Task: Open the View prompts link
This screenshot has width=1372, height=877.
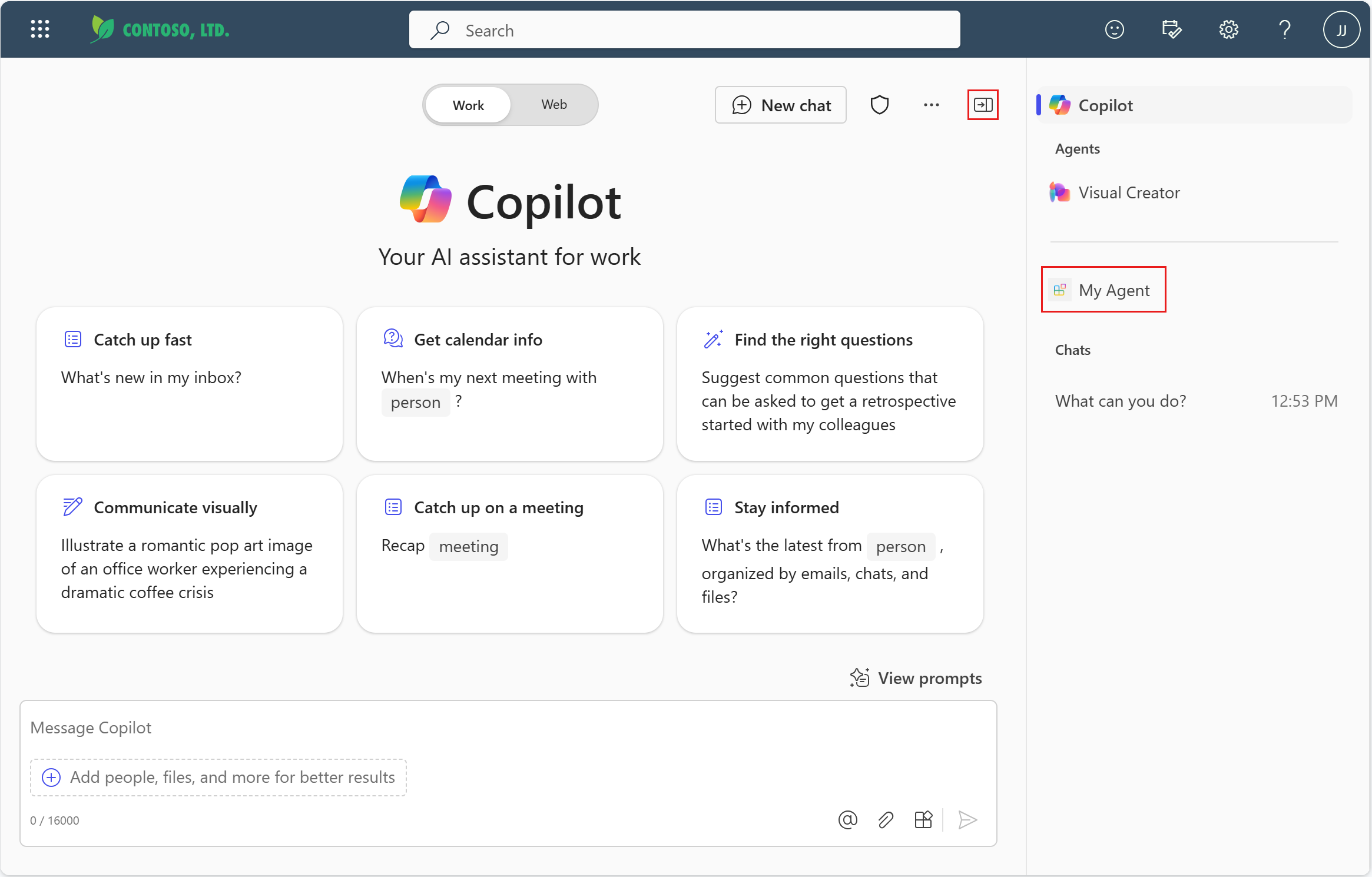Action: [x=913, y=677]
